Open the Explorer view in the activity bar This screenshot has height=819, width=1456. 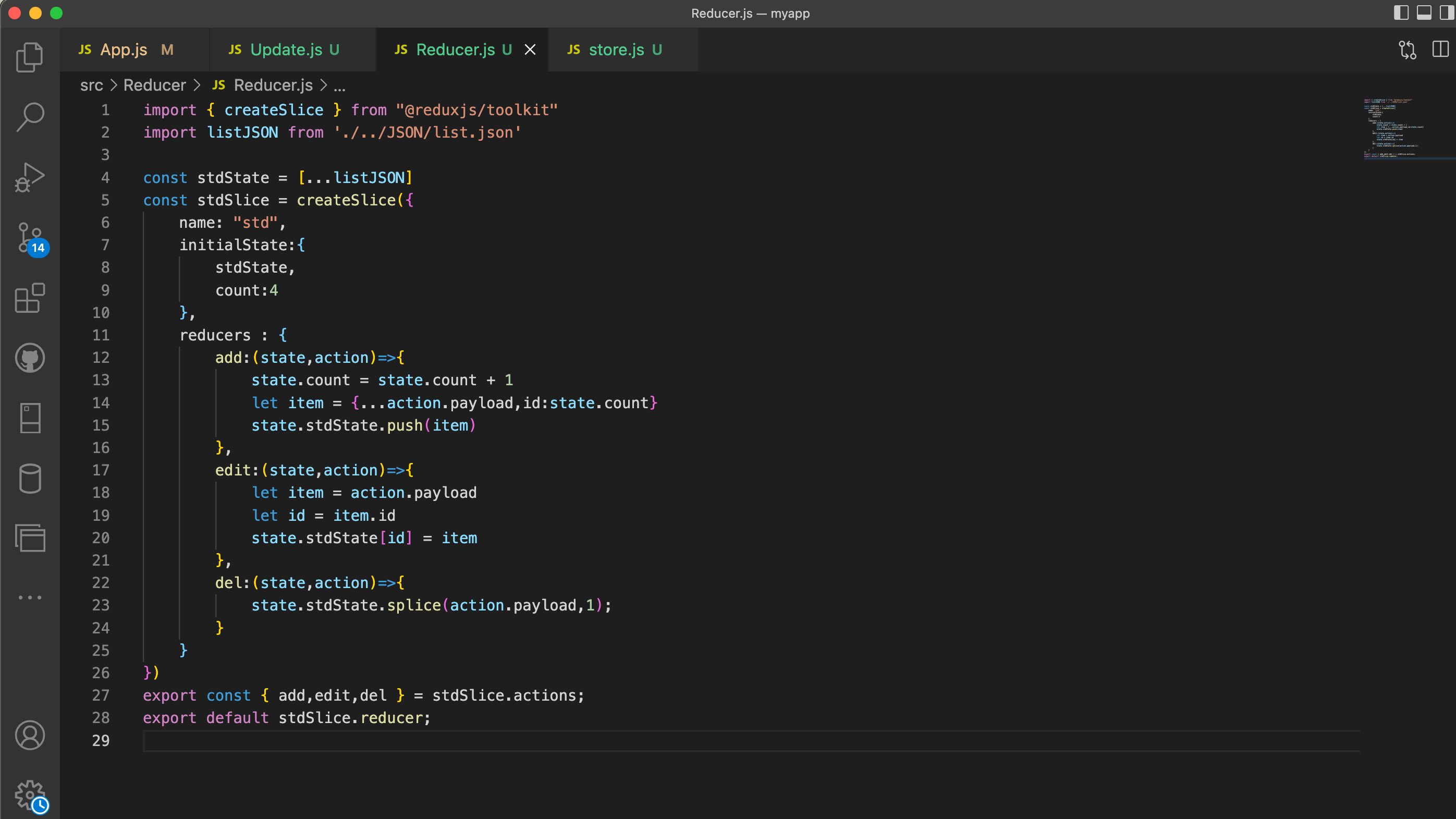(29, 57)
